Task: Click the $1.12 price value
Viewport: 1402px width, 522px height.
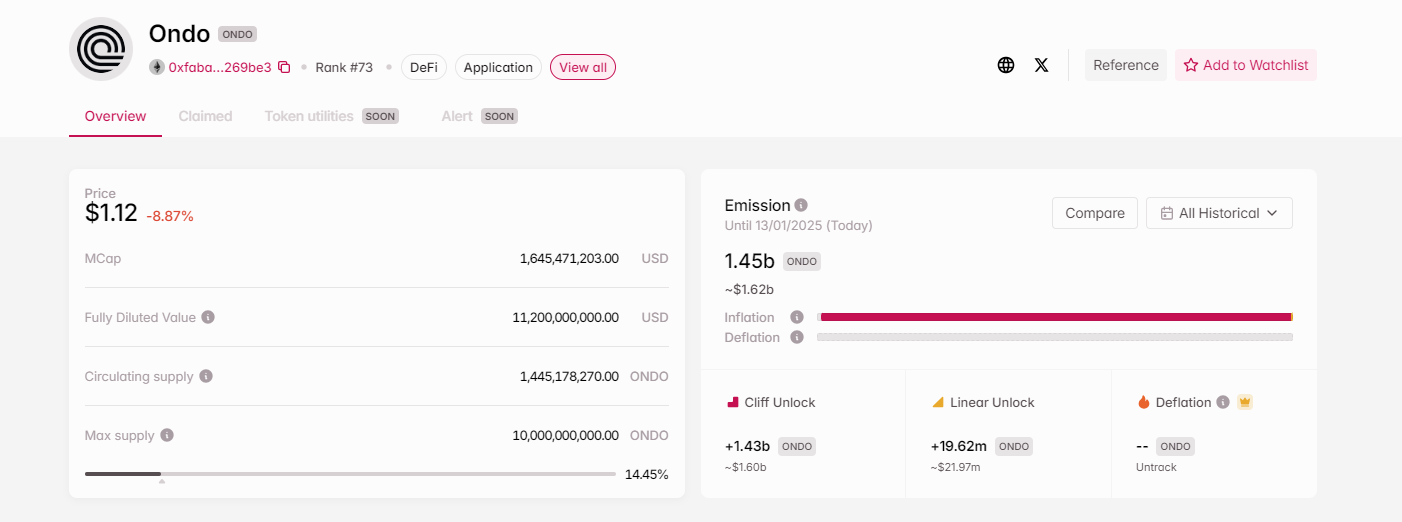Action: coord(111,212)
